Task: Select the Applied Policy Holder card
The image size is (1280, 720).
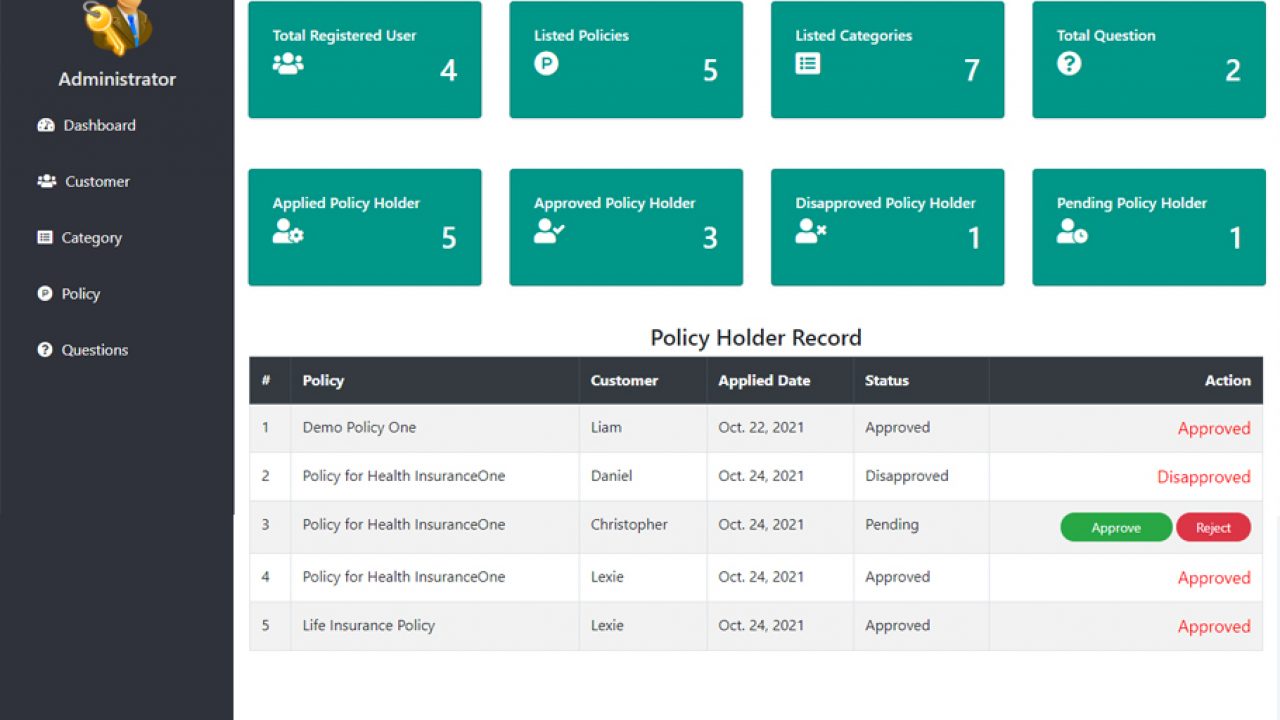Action: pos(365,227)
